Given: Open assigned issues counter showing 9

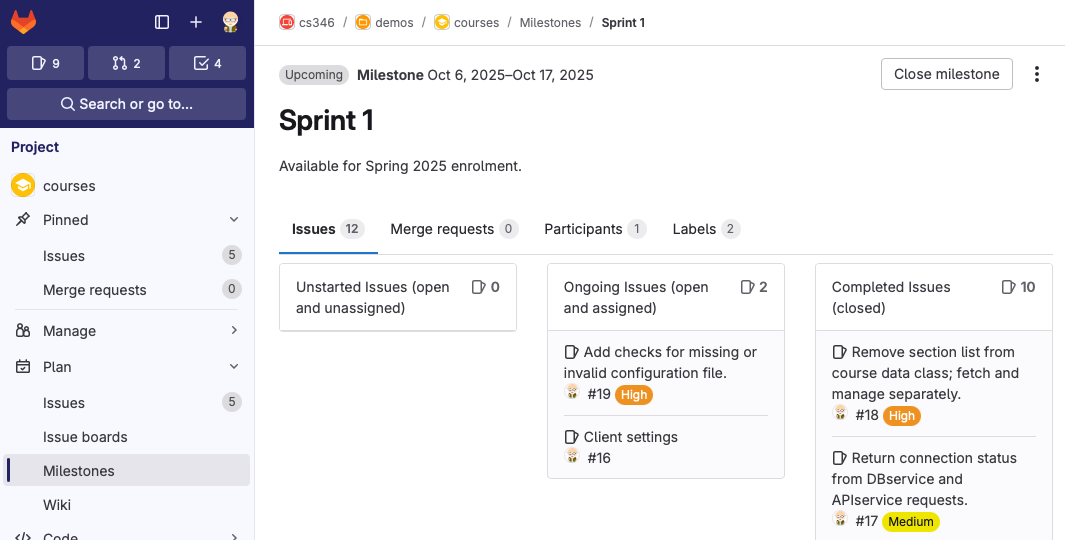Looking at the screenshot, I should 45,63.
